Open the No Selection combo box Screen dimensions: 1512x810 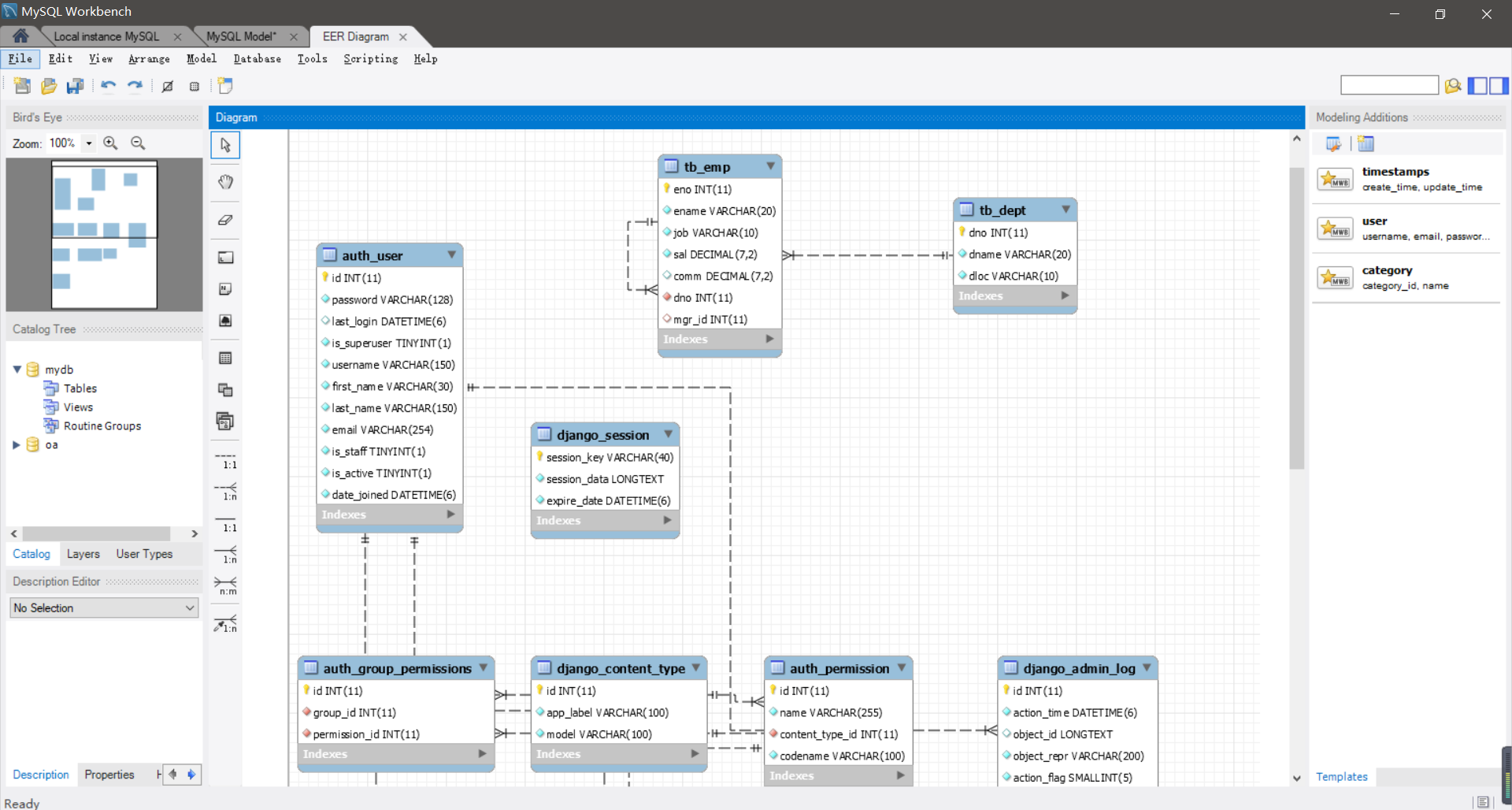tap(104, 608)
